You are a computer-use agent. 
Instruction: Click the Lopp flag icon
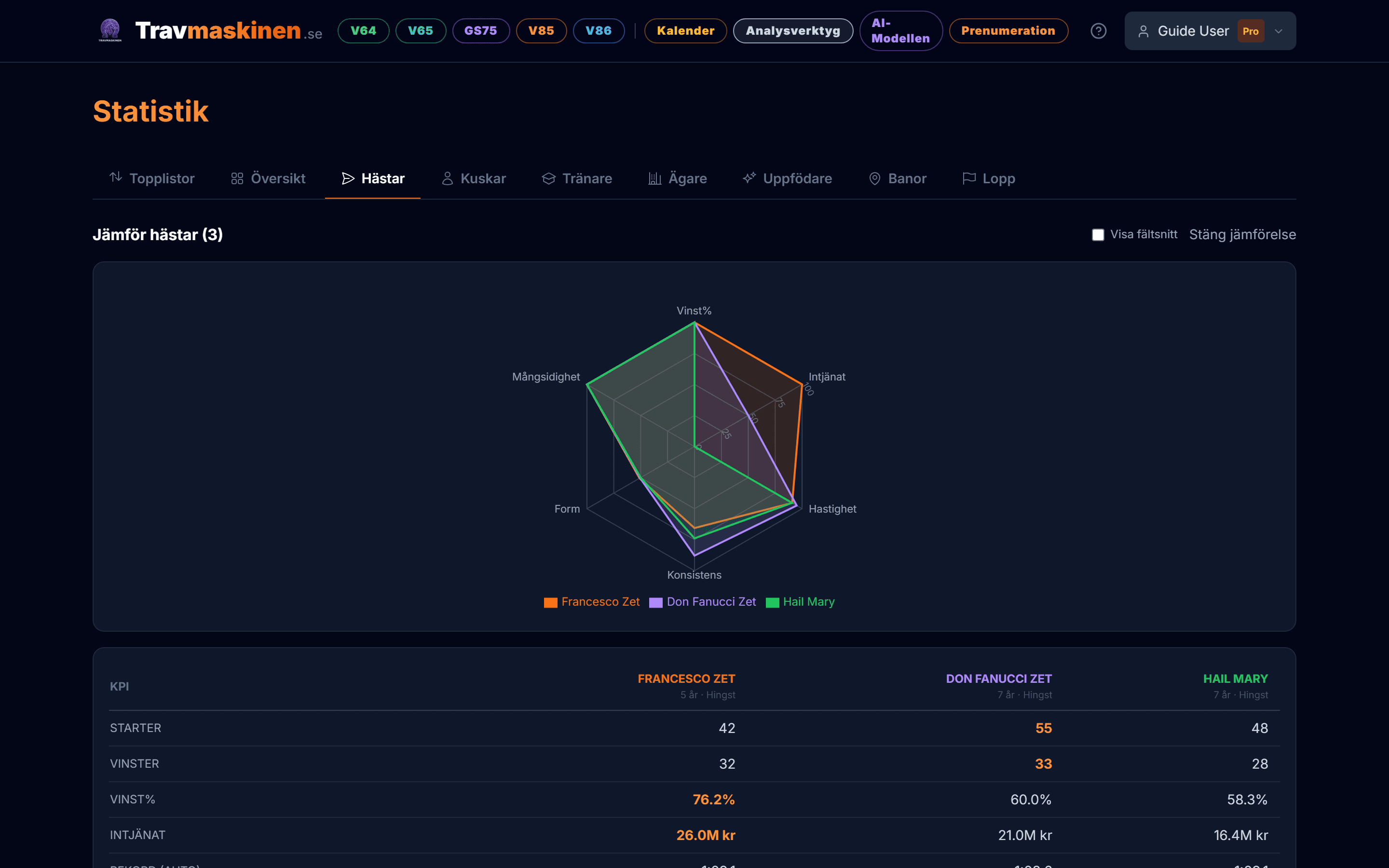pos(969,178)
